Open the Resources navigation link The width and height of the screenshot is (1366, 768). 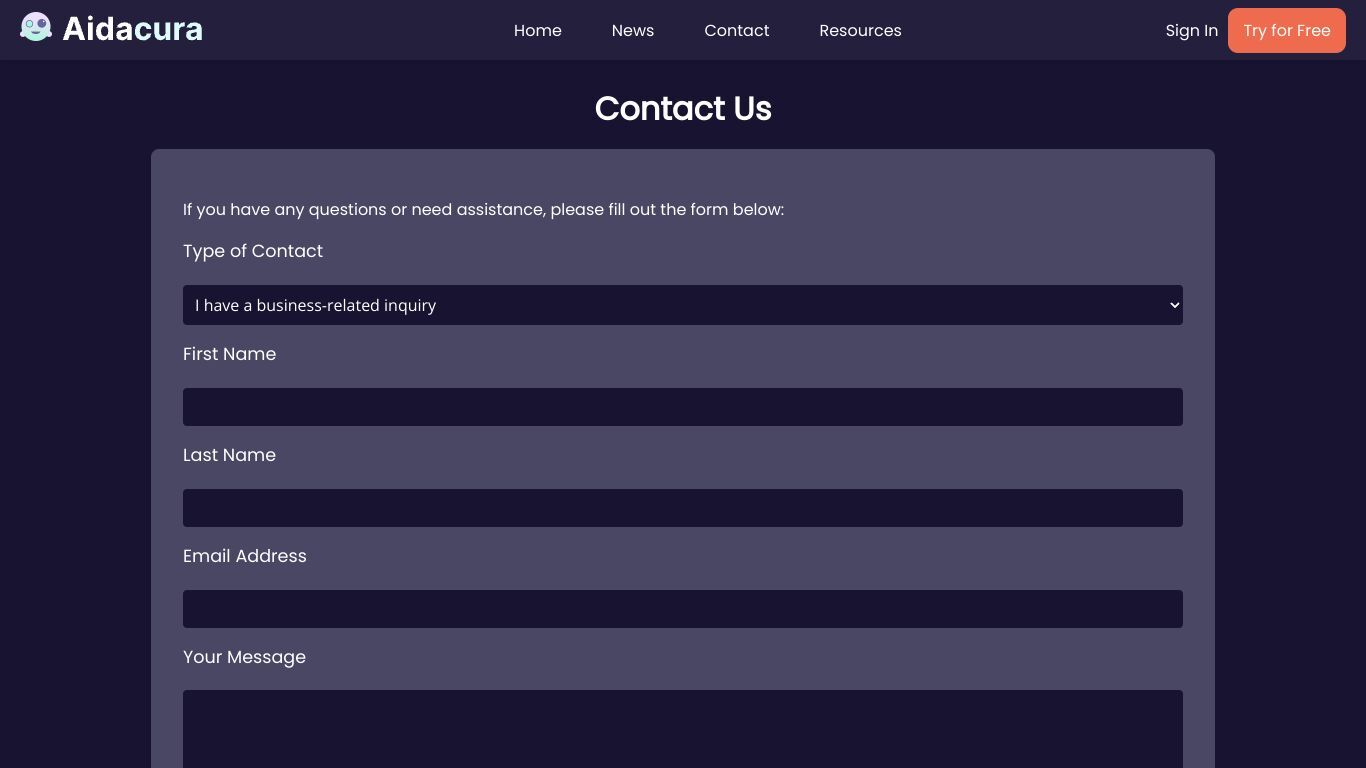860,30
